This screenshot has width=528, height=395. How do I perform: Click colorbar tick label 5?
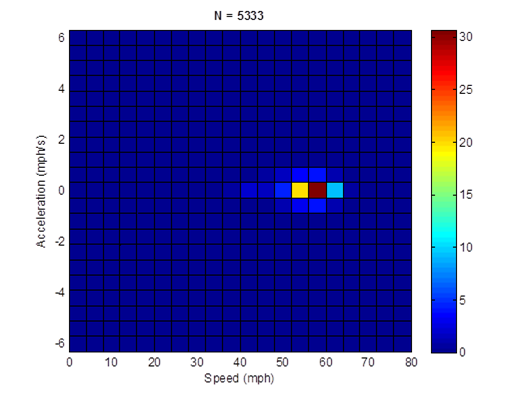(463, 300)
